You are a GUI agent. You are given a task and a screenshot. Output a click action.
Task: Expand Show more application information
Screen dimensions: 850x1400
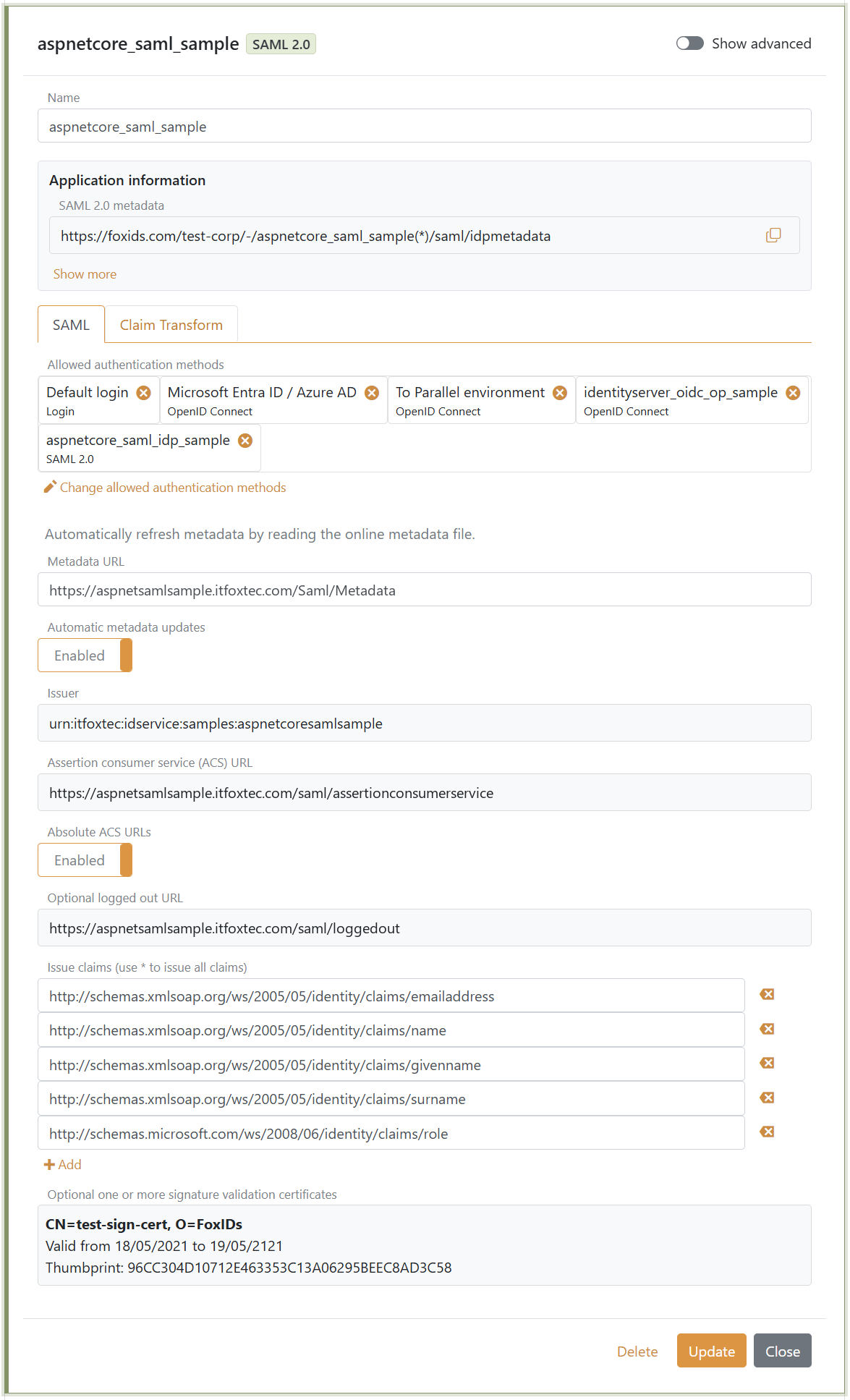[85, 274]
